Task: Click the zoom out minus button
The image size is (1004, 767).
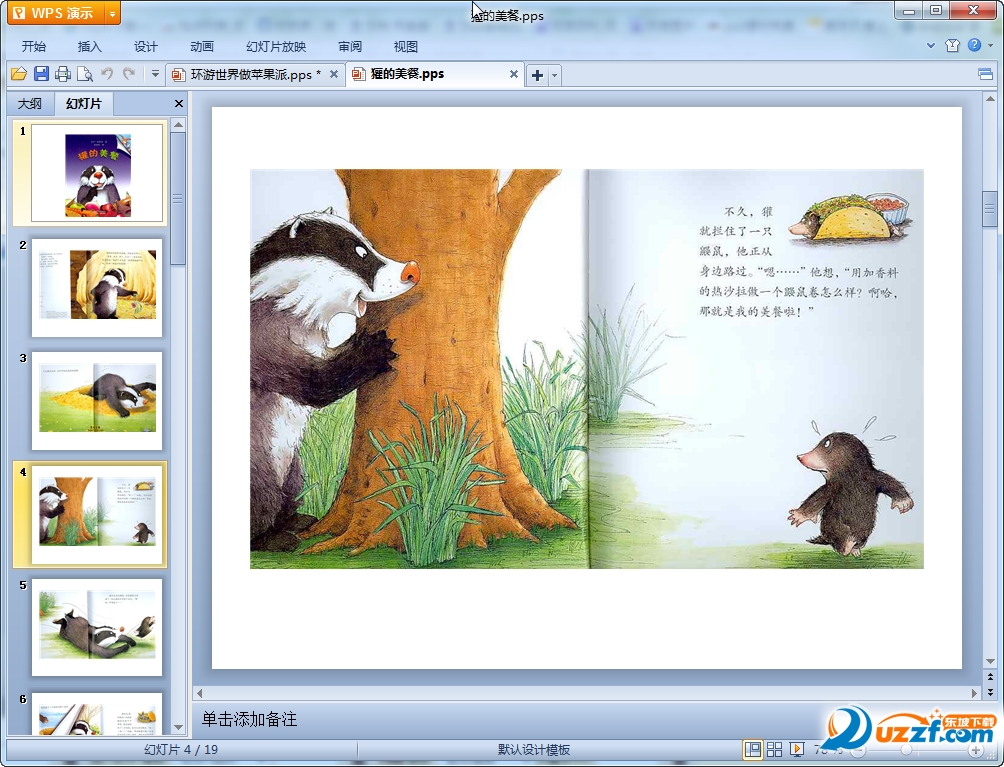Action: [x=858, y=750]
